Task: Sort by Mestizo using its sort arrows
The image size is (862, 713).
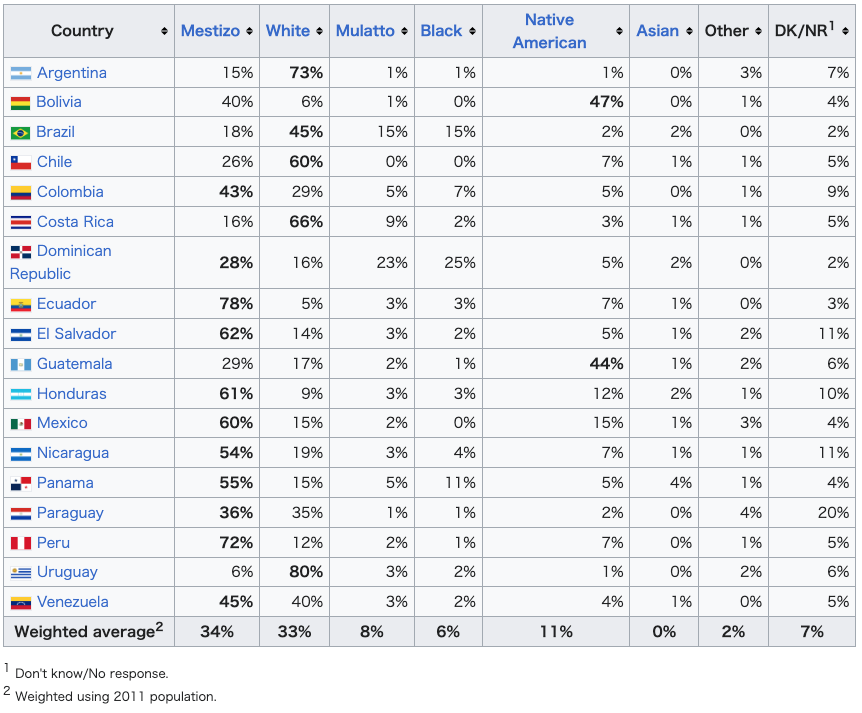Action: point(250,31)
